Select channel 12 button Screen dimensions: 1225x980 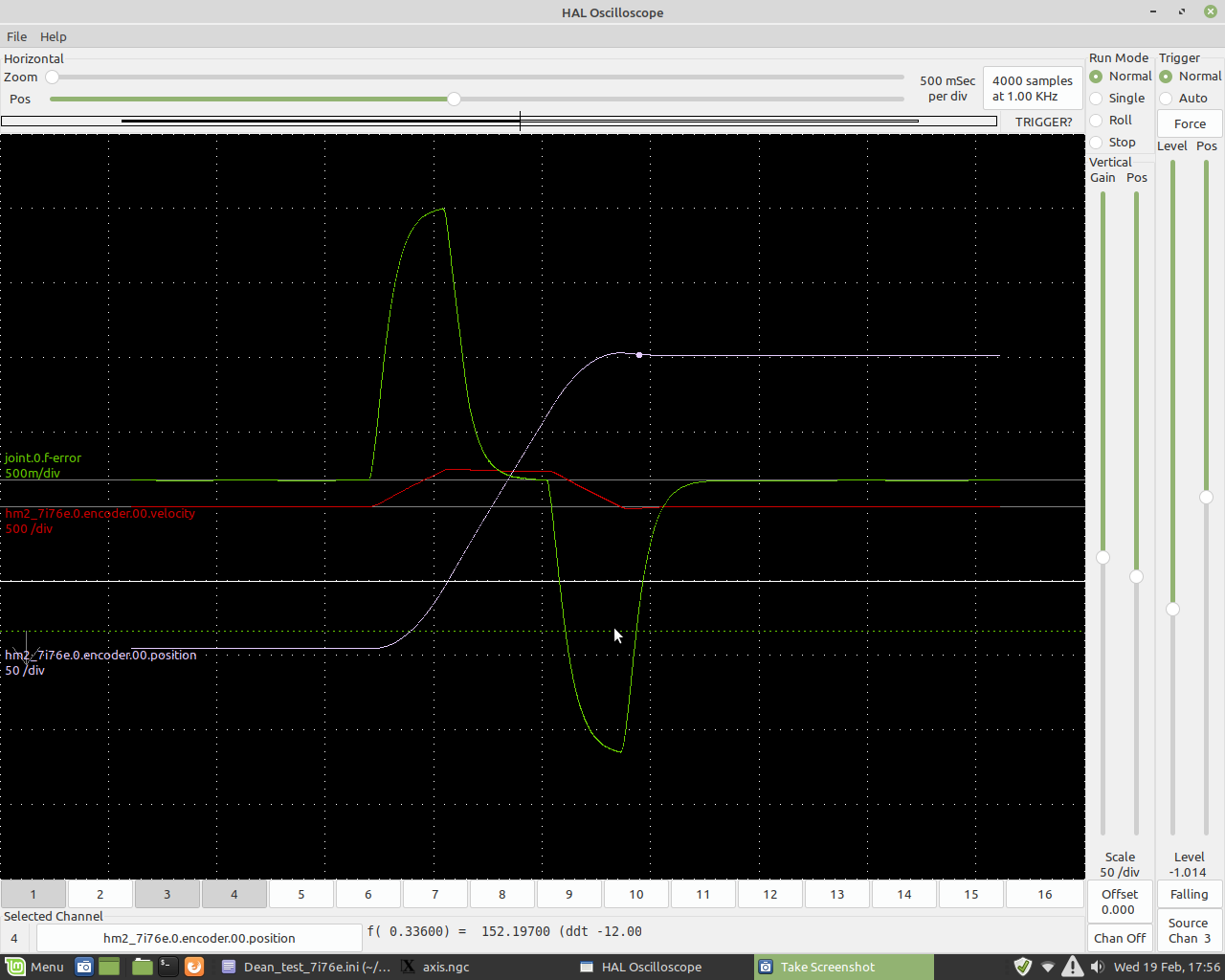(x=770, y=894)
